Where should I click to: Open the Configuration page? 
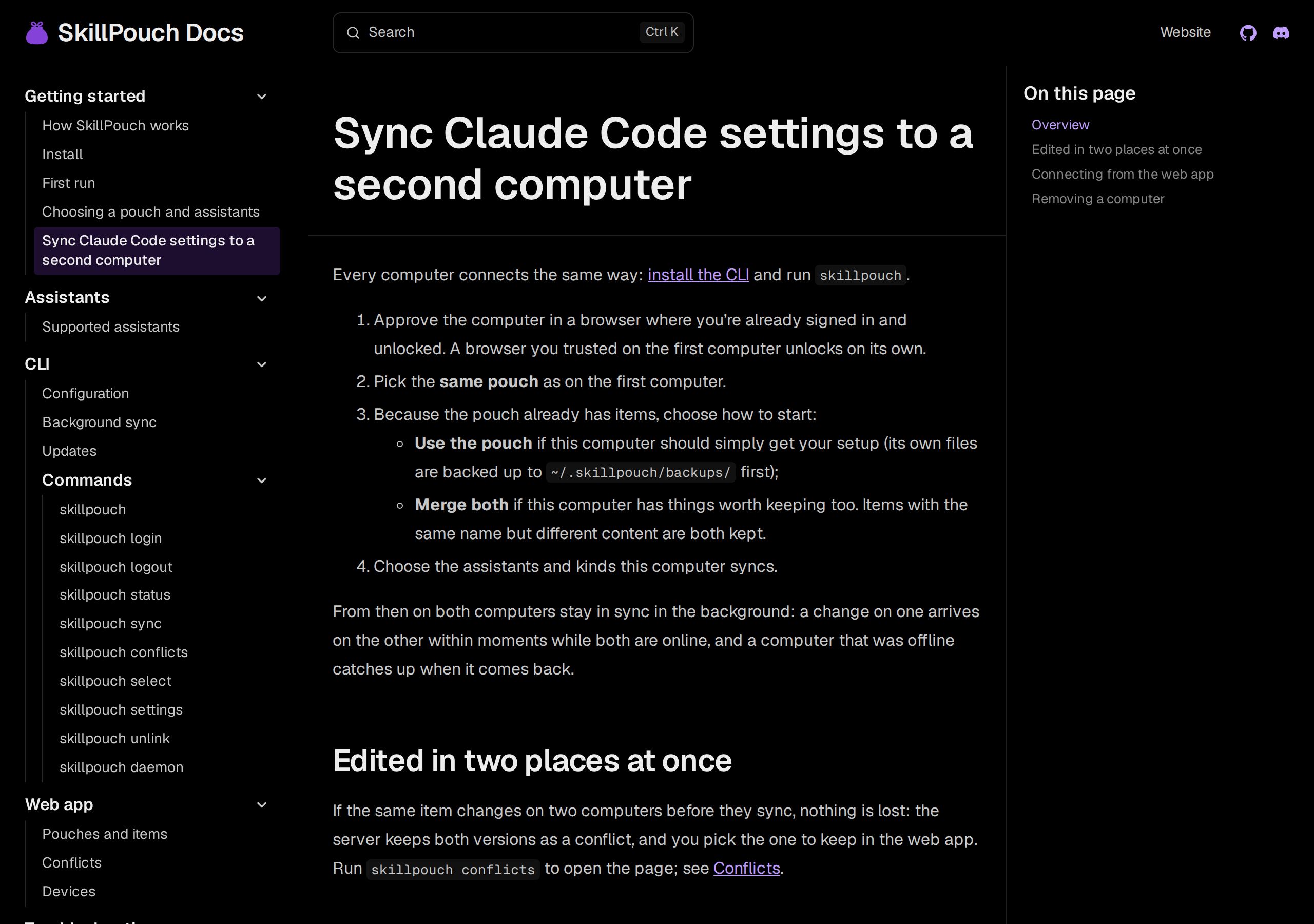pos(85,393)
